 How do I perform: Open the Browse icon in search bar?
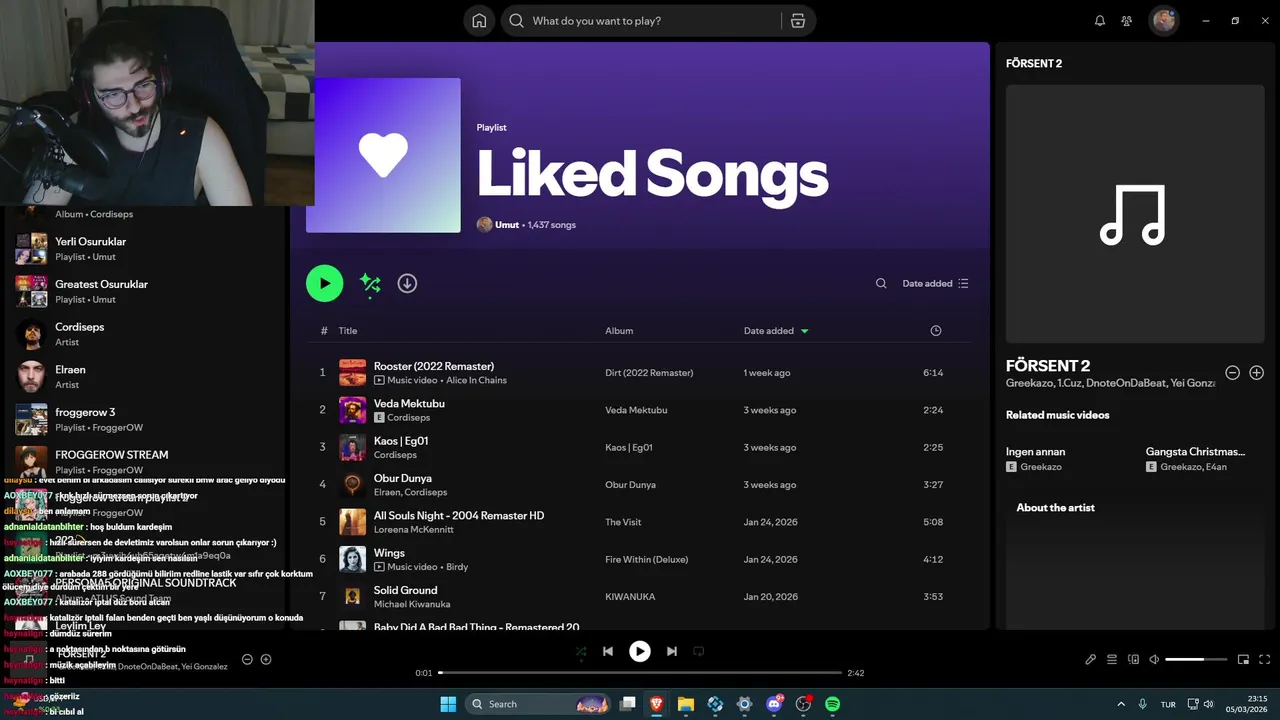(798, 21)
